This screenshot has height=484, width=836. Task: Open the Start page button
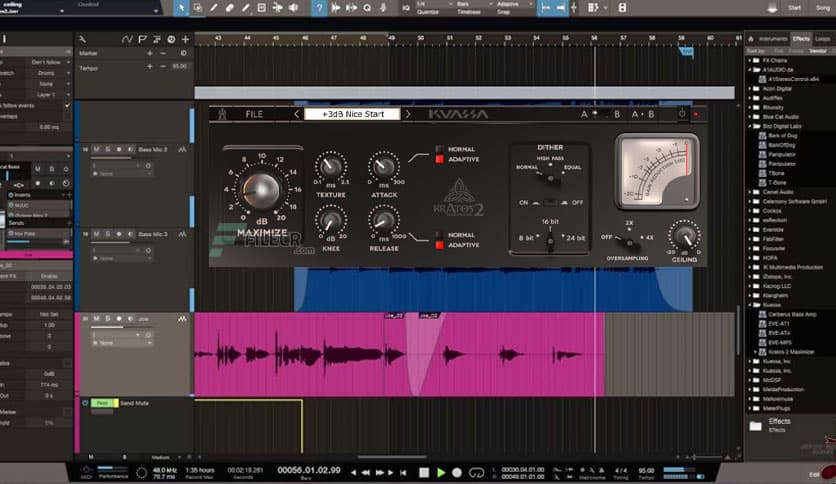click(x=794, y=8)
